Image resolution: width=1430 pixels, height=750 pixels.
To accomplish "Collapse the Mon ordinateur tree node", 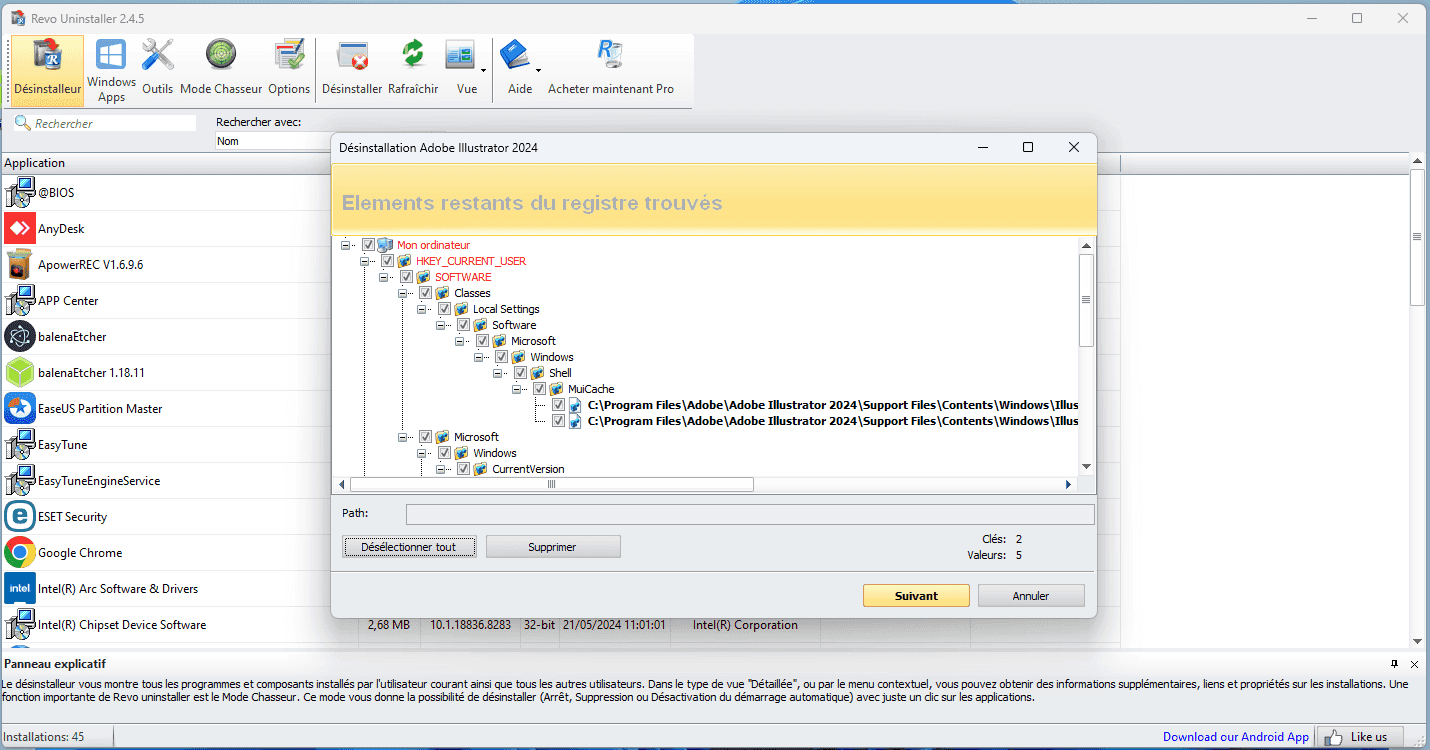I will pos(346,245).
